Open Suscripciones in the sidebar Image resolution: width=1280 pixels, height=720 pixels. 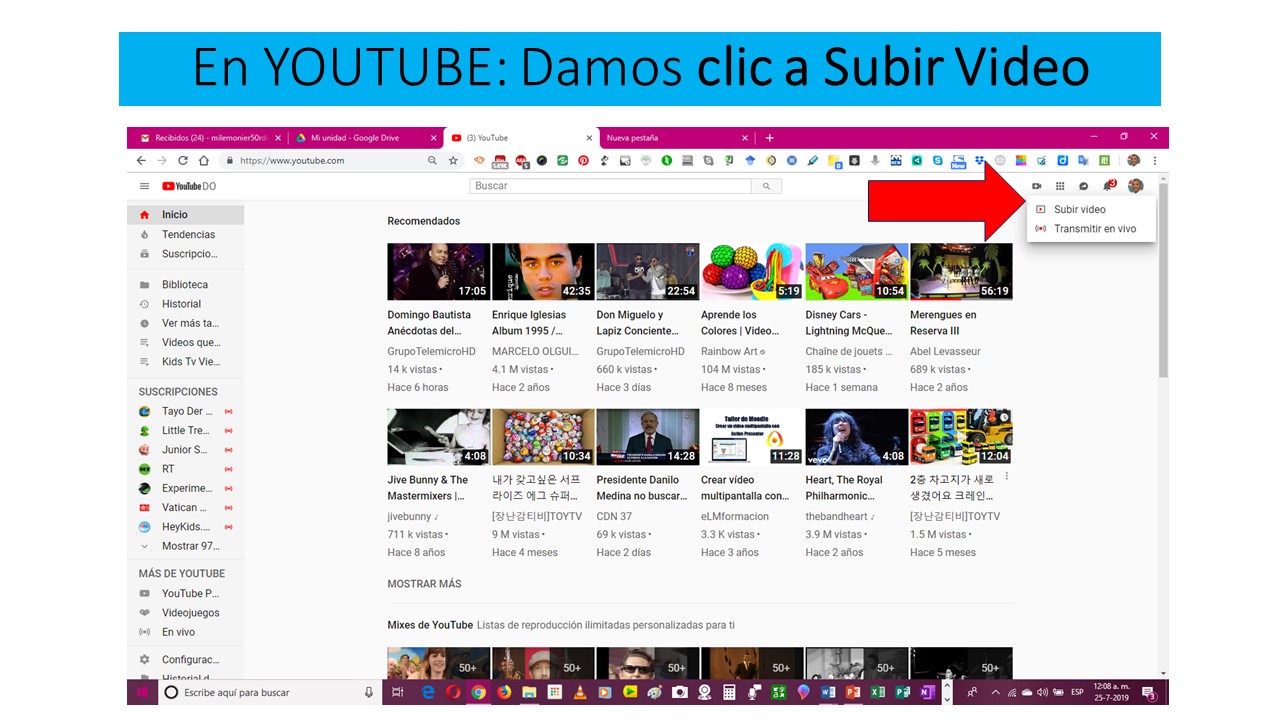185,254
